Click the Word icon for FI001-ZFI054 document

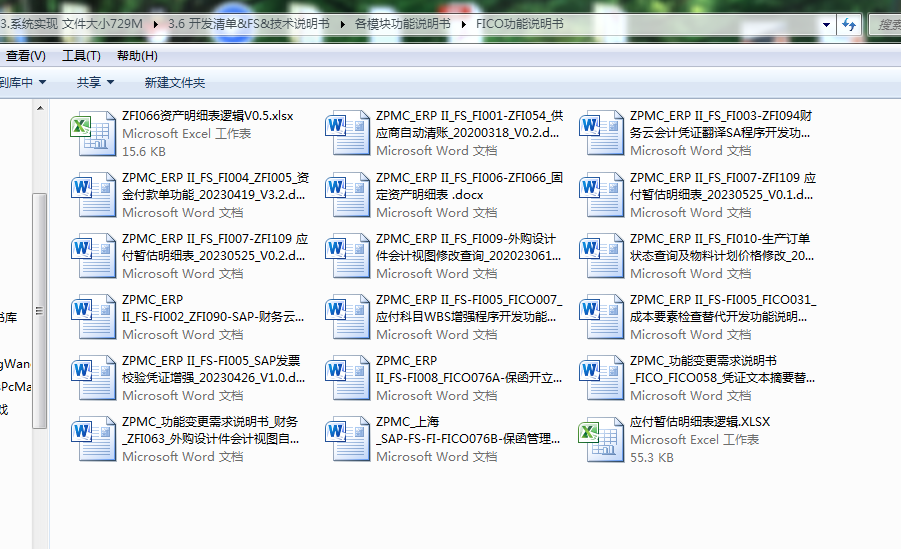(347, 133)
